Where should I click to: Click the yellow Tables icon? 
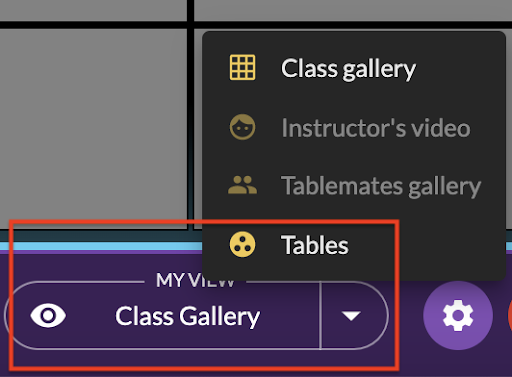click(x=242, y=244)
